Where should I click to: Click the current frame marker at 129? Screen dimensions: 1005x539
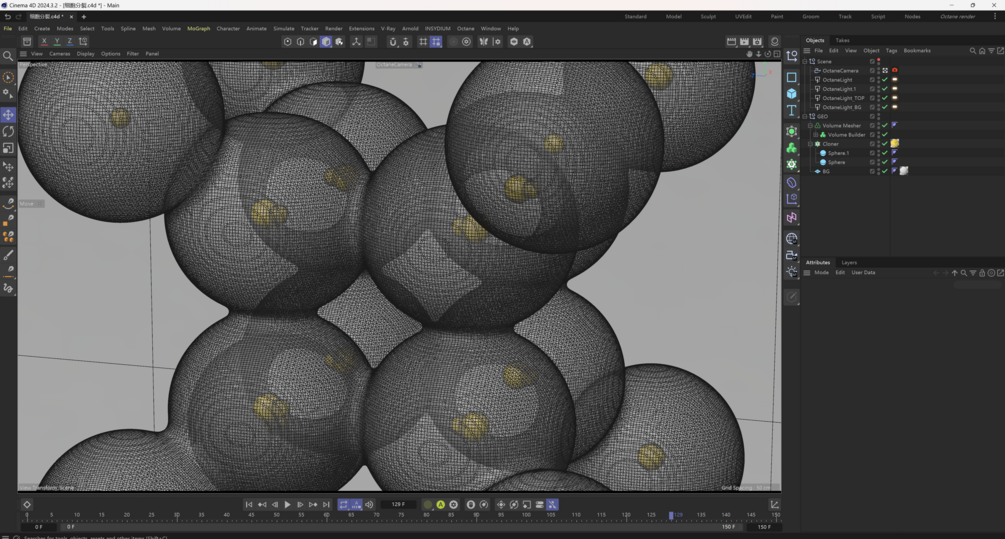[671, 515]
